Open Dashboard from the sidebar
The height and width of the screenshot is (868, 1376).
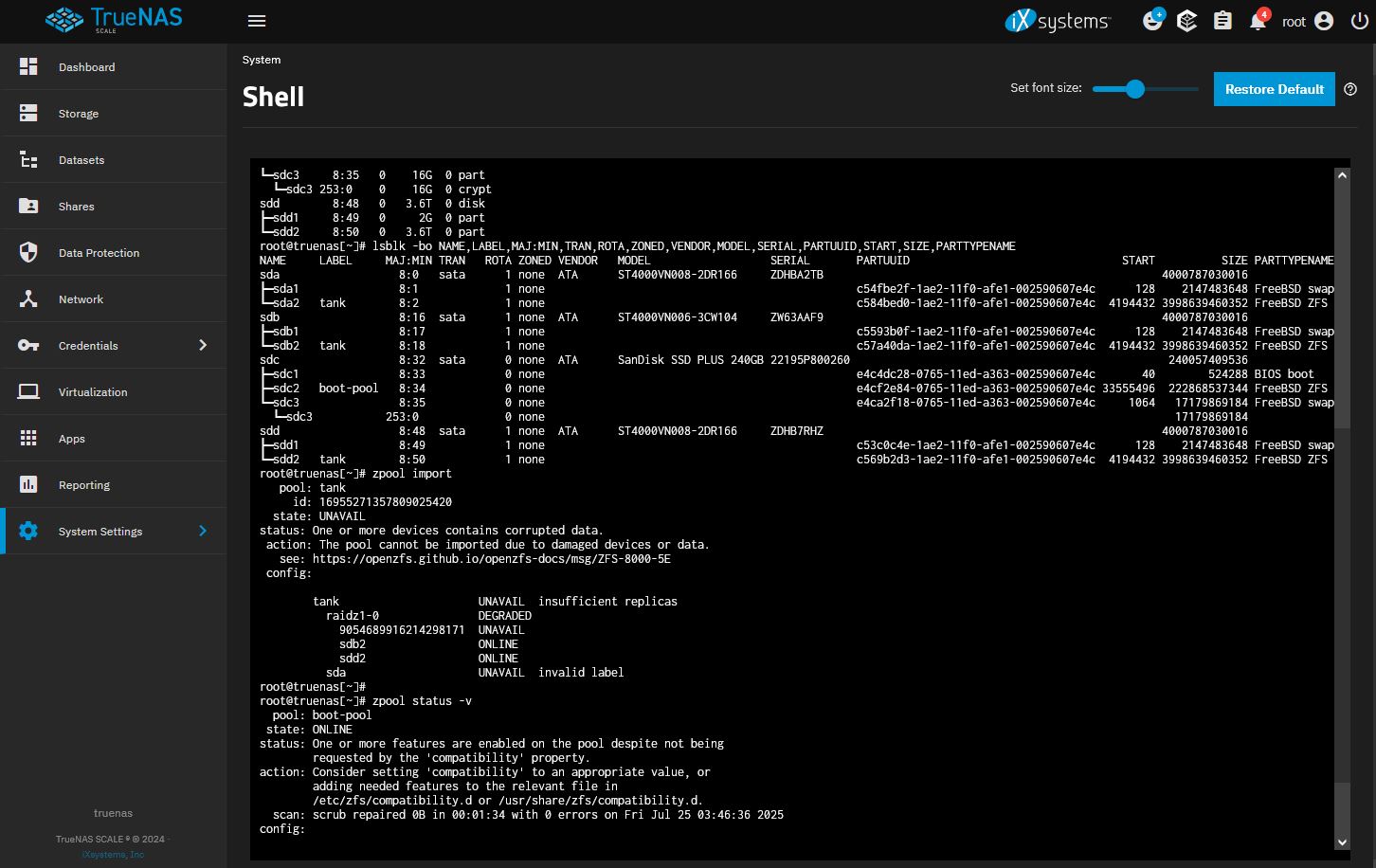pos(86,67)
